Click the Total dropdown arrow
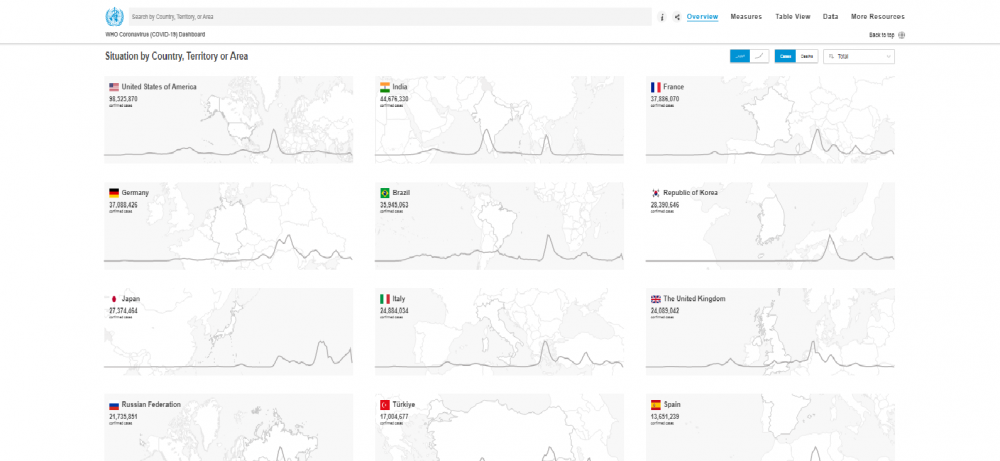 click(x=888, y=57)
